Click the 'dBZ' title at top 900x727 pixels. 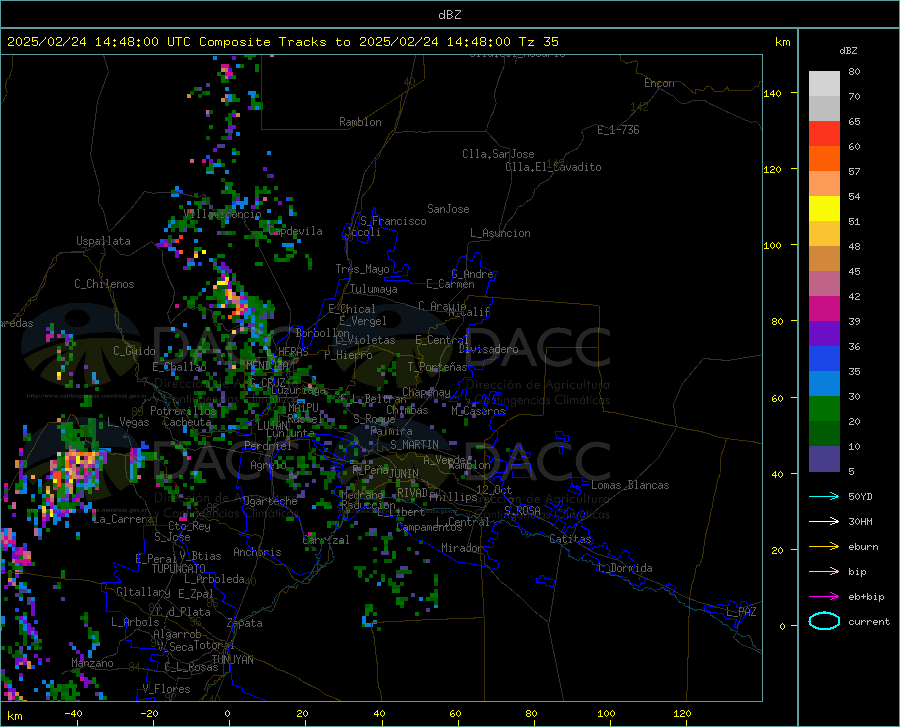click(449, 15)
